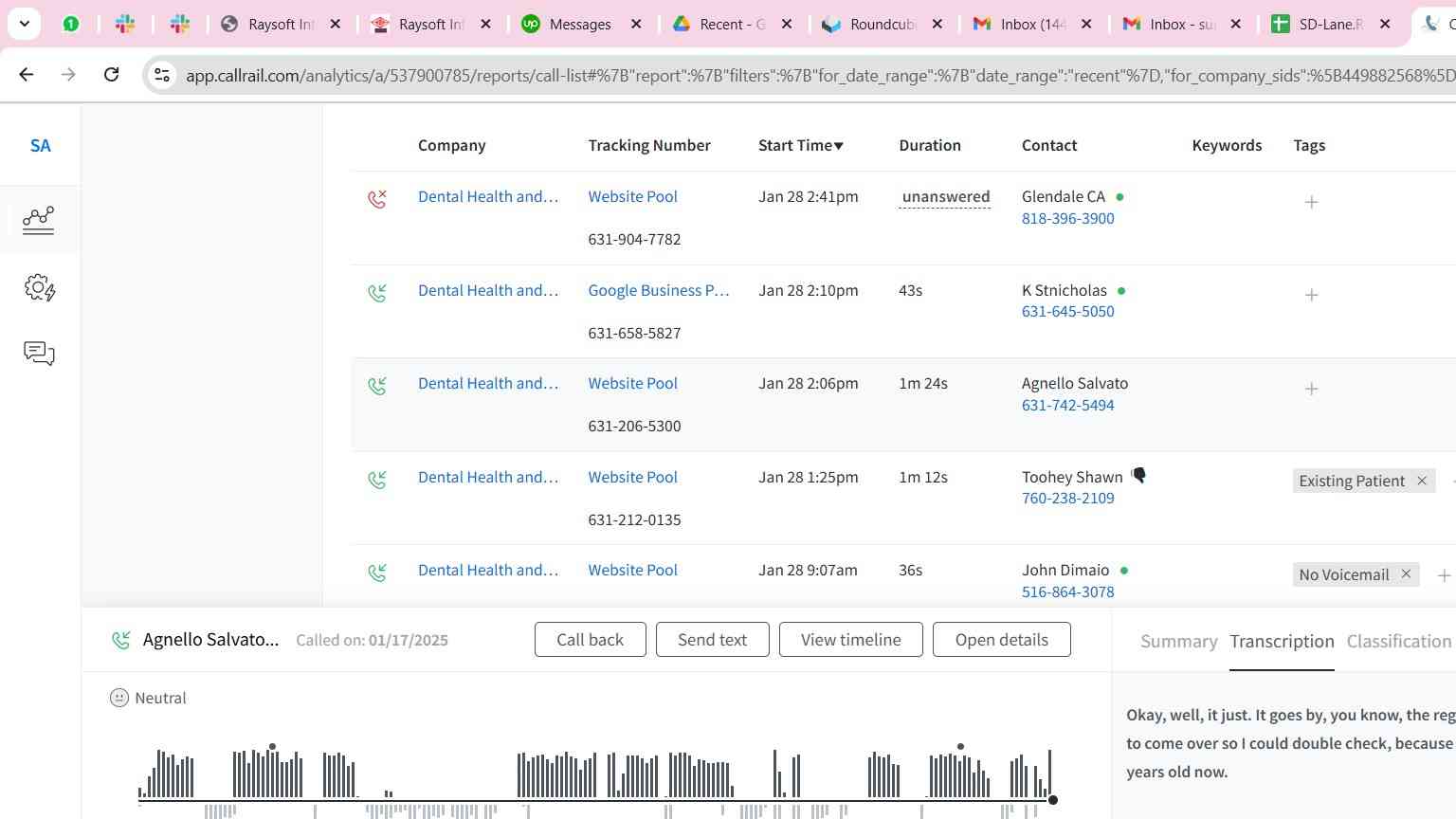This screenshot has height=819, width=1456.
Task: Click the Call back button
Action: [x=590, y=640]
